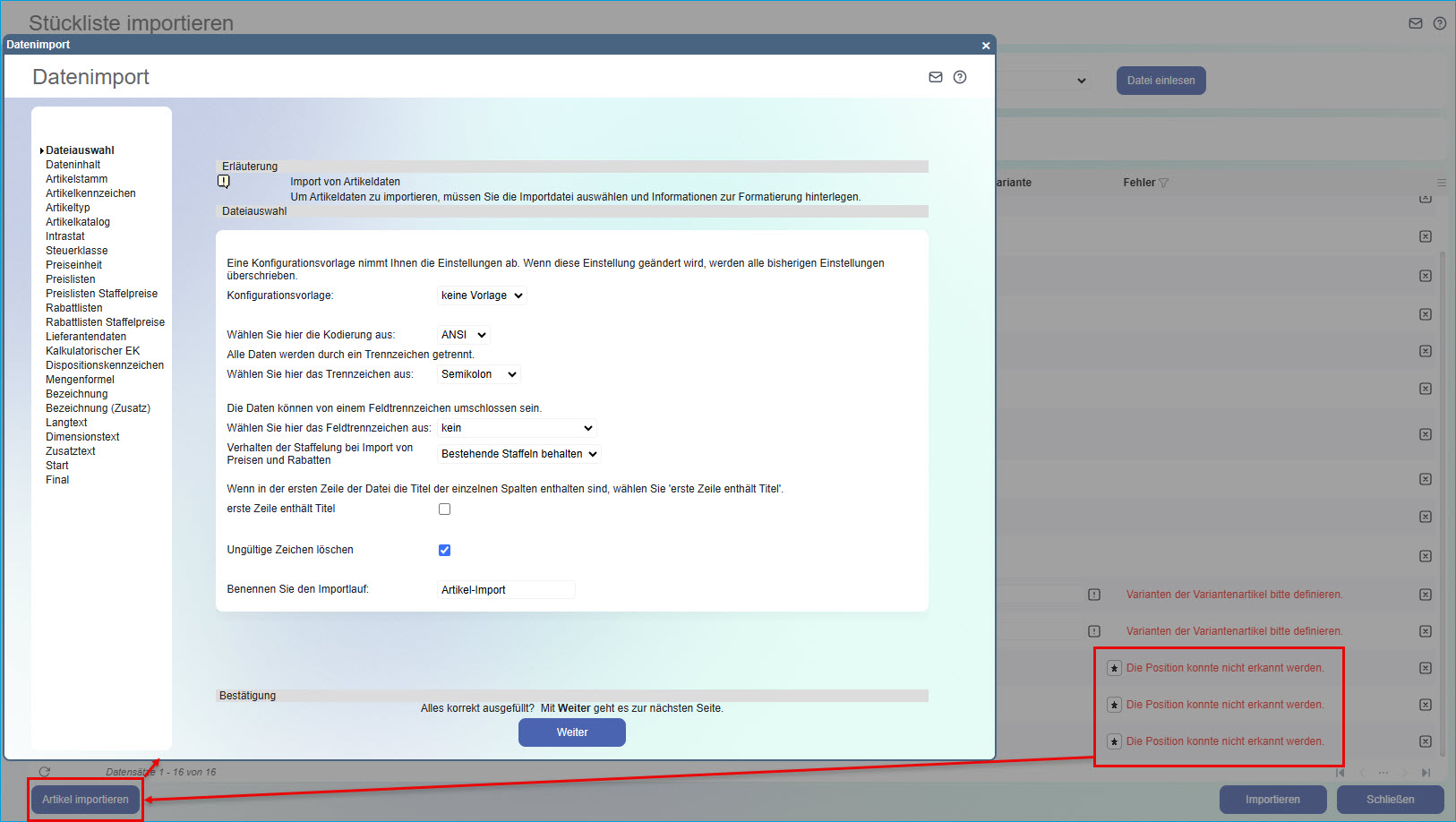Select Dimensionstext step in sidebar

[82, 437]
